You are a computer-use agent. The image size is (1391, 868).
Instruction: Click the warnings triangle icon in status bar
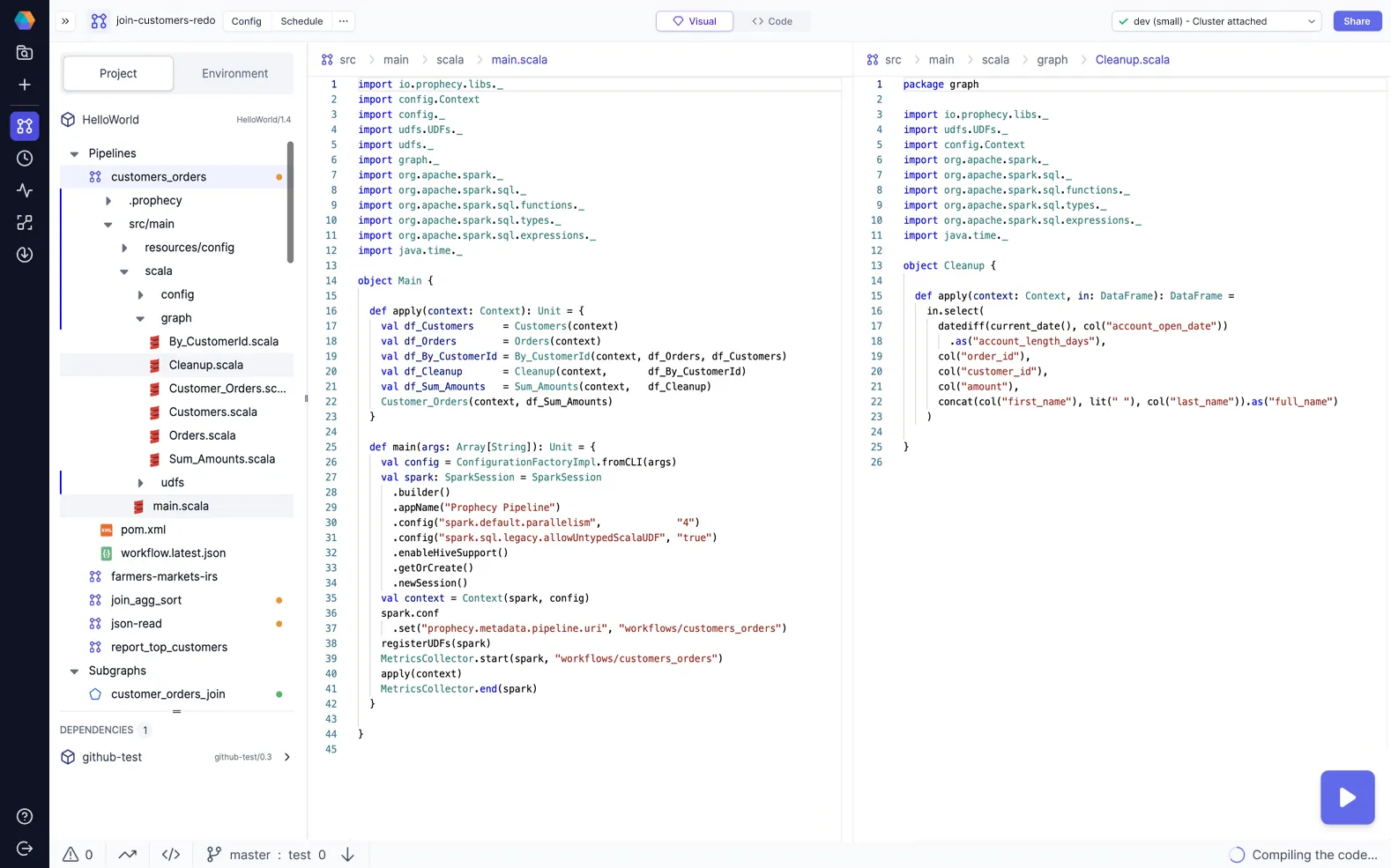coord(71,854)
